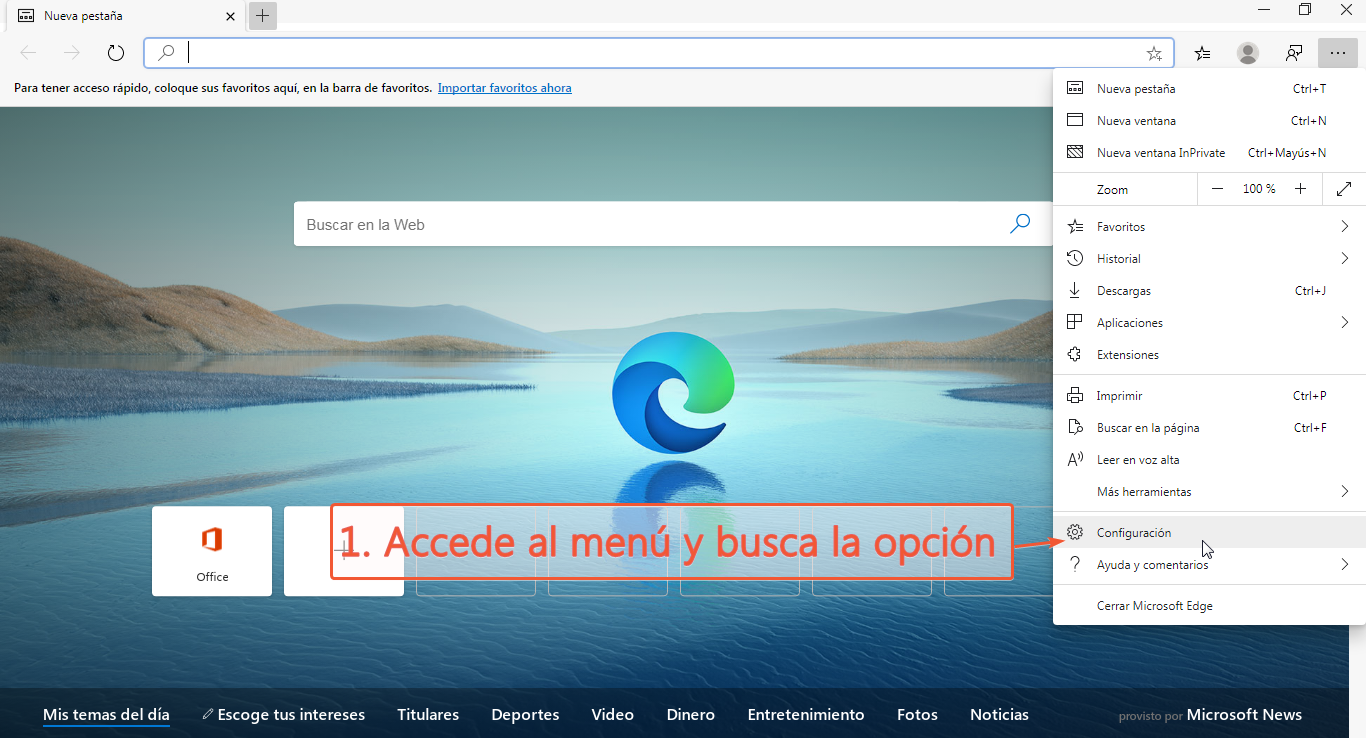Open the feedback icon in toolbar
Image resolution: width=1366 pixels, height=738 pixels.
[1294, 53]
